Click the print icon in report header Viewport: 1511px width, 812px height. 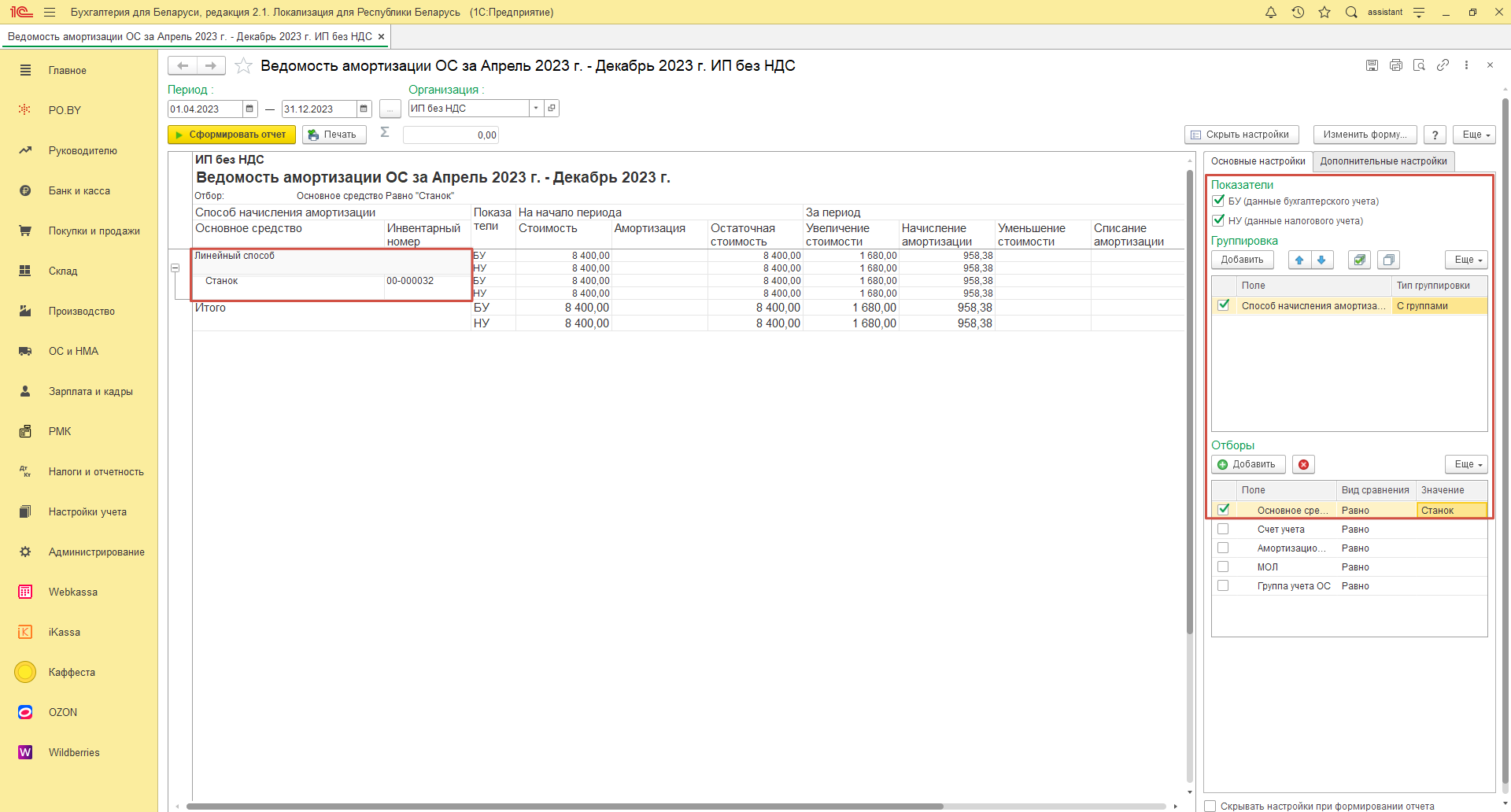[x=1395, y=65]
